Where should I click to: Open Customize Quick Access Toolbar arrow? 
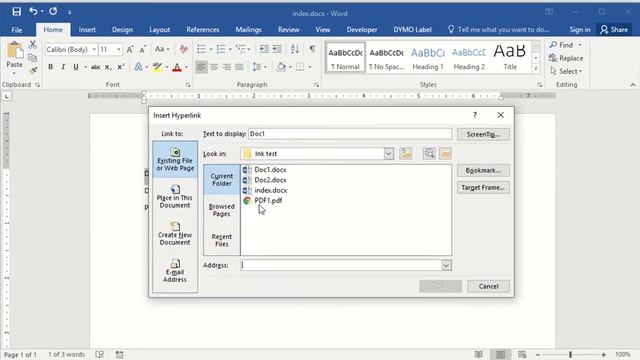click(70, 12)
